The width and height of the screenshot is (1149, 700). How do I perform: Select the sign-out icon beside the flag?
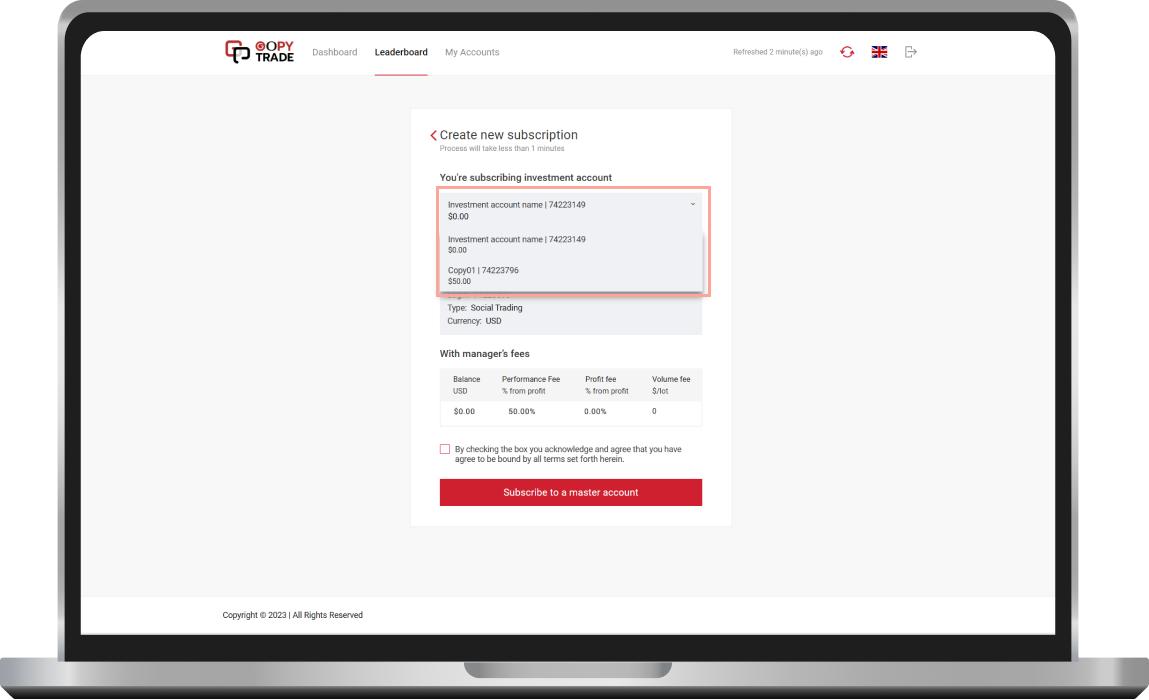pos(911,51)
